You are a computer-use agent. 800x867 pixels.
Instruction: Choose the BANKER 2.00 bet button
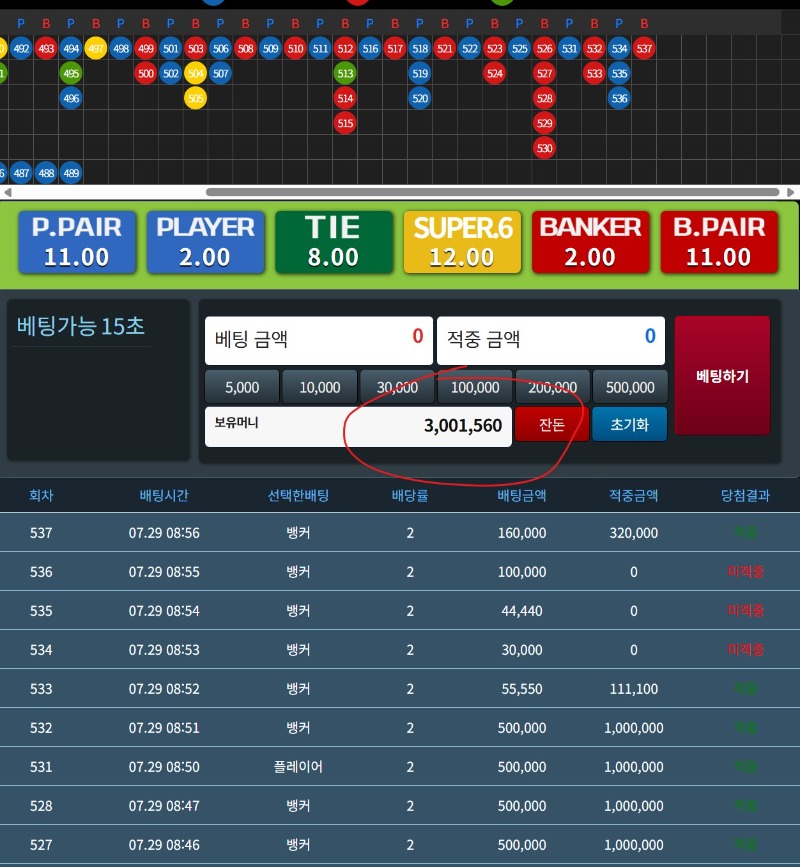pyautogui.click(x=590, y=242)
